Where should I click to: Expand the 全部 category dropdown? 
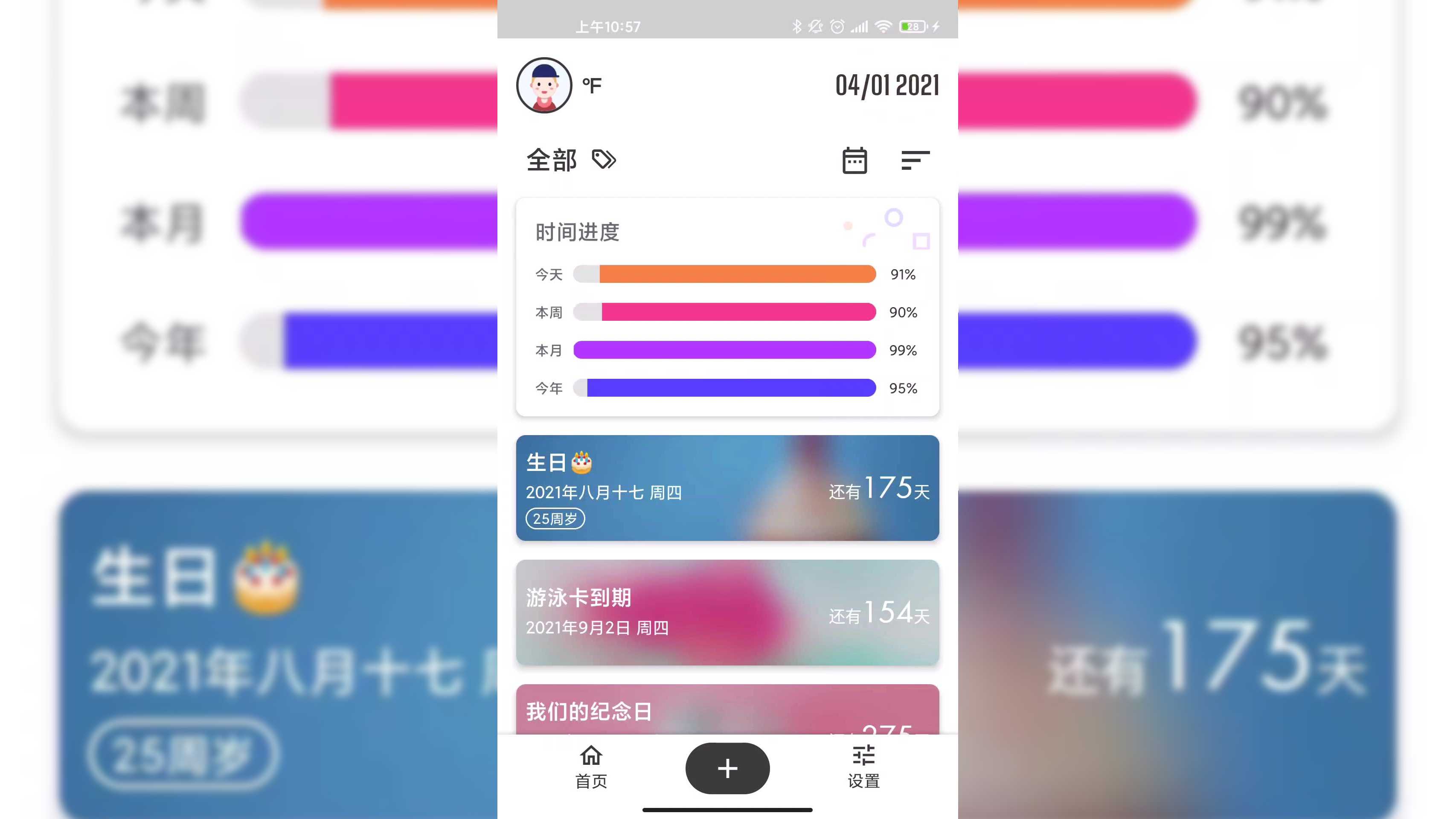click(x=552, y=159)
